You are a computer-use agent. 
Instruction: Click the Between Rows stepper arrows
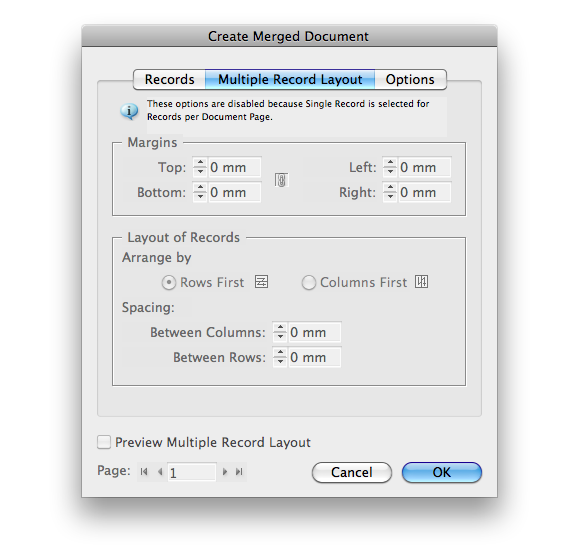click(x=280, y=357)
